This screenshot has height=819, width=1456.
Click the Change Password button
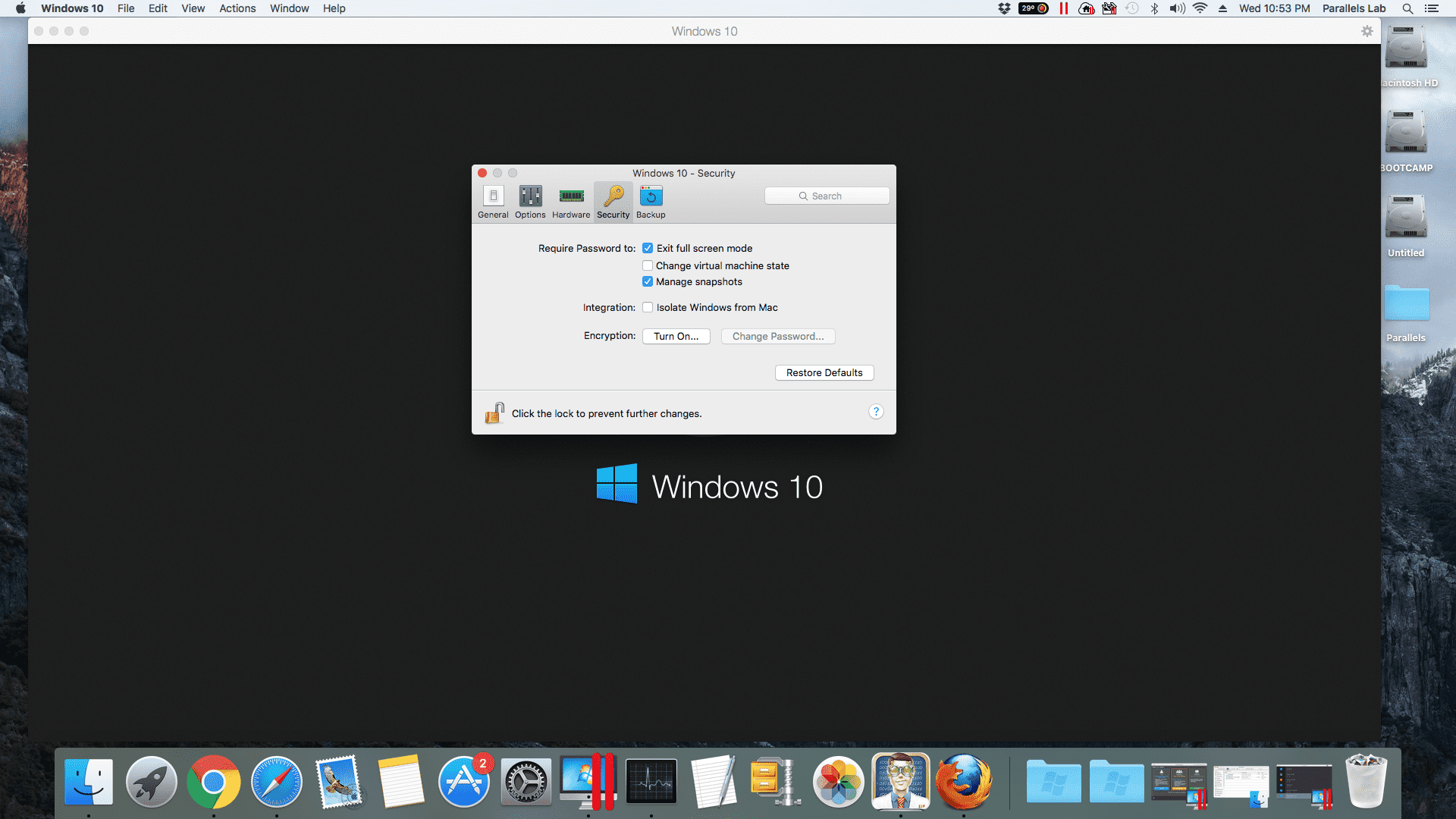pos(778,336)
